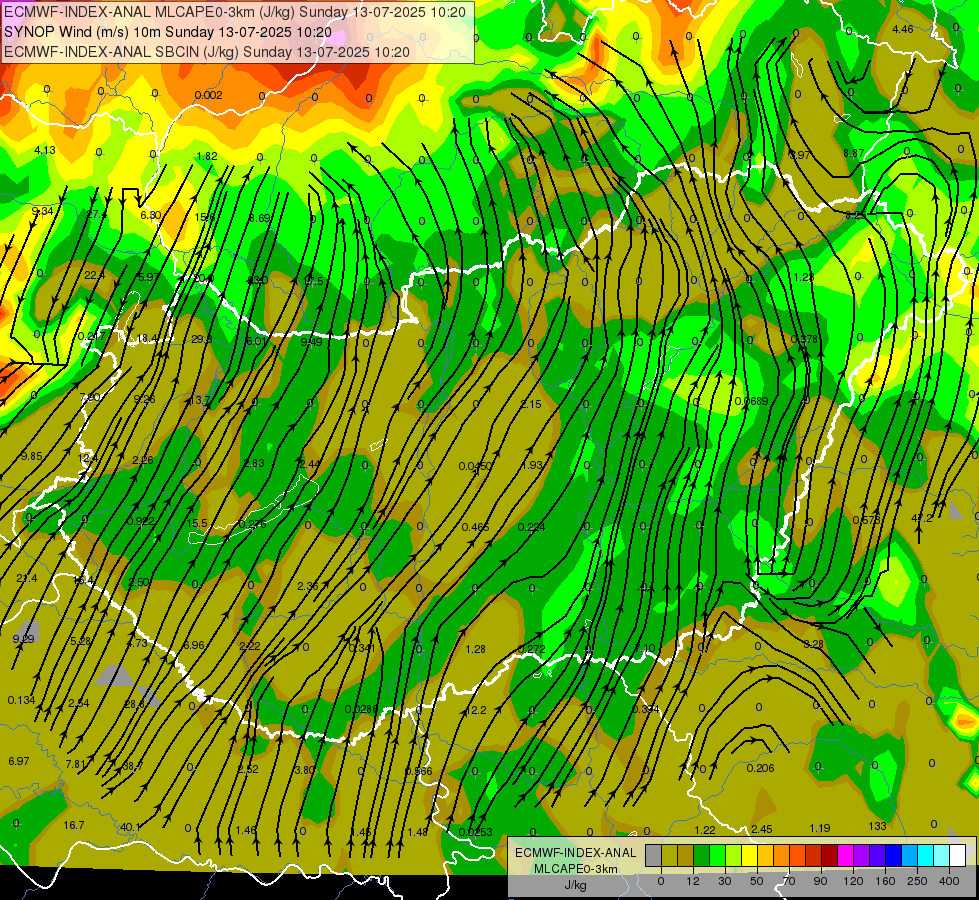Viewport: 979px width, 900px height.
Task: Click the SBCIN title line
Action: click(x=207, y=52)
